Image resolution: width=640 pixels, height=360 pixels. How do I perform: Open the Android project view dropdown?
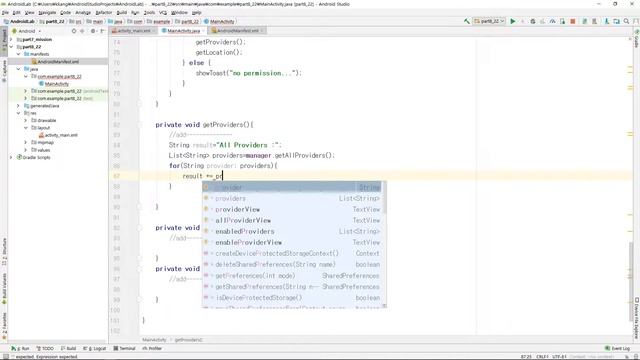pos(27,31)
